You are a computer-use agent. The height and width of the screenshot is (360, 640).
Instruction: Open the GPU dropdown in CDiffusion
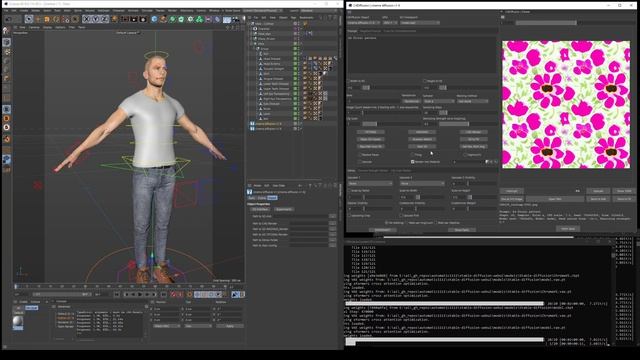point(389,23)
